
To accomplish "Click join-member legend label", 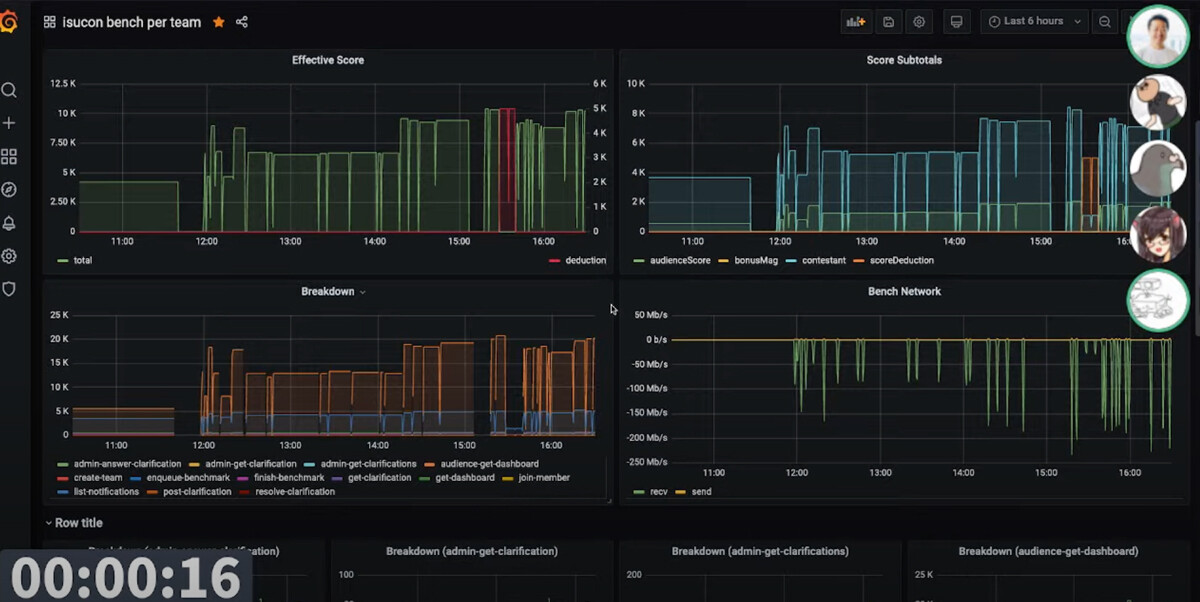I will pos(544,478).
